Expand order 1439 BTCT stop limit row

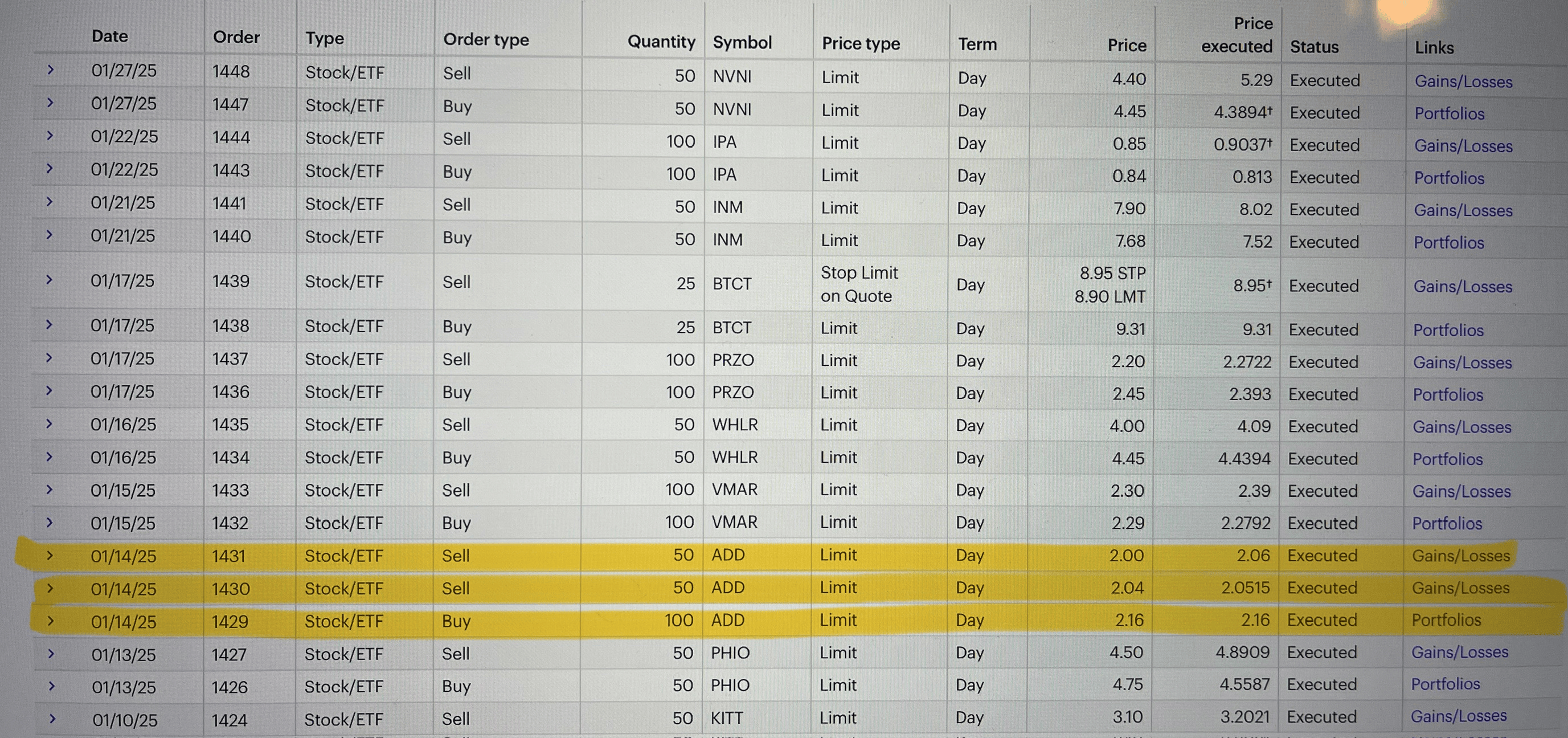pyautogui.click(x=50, y=280)
